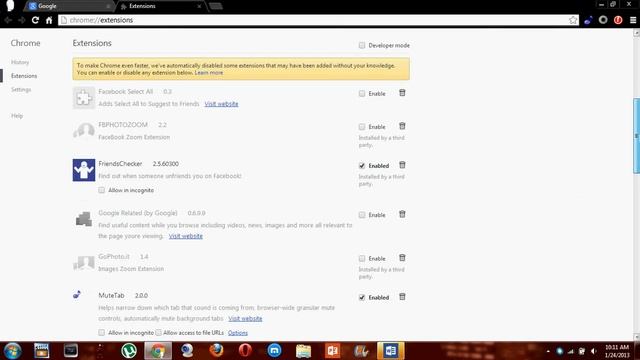Enable the GoPhoto.it extension
The width and height of the screenshot is (640, 360).
coord(362,259)
